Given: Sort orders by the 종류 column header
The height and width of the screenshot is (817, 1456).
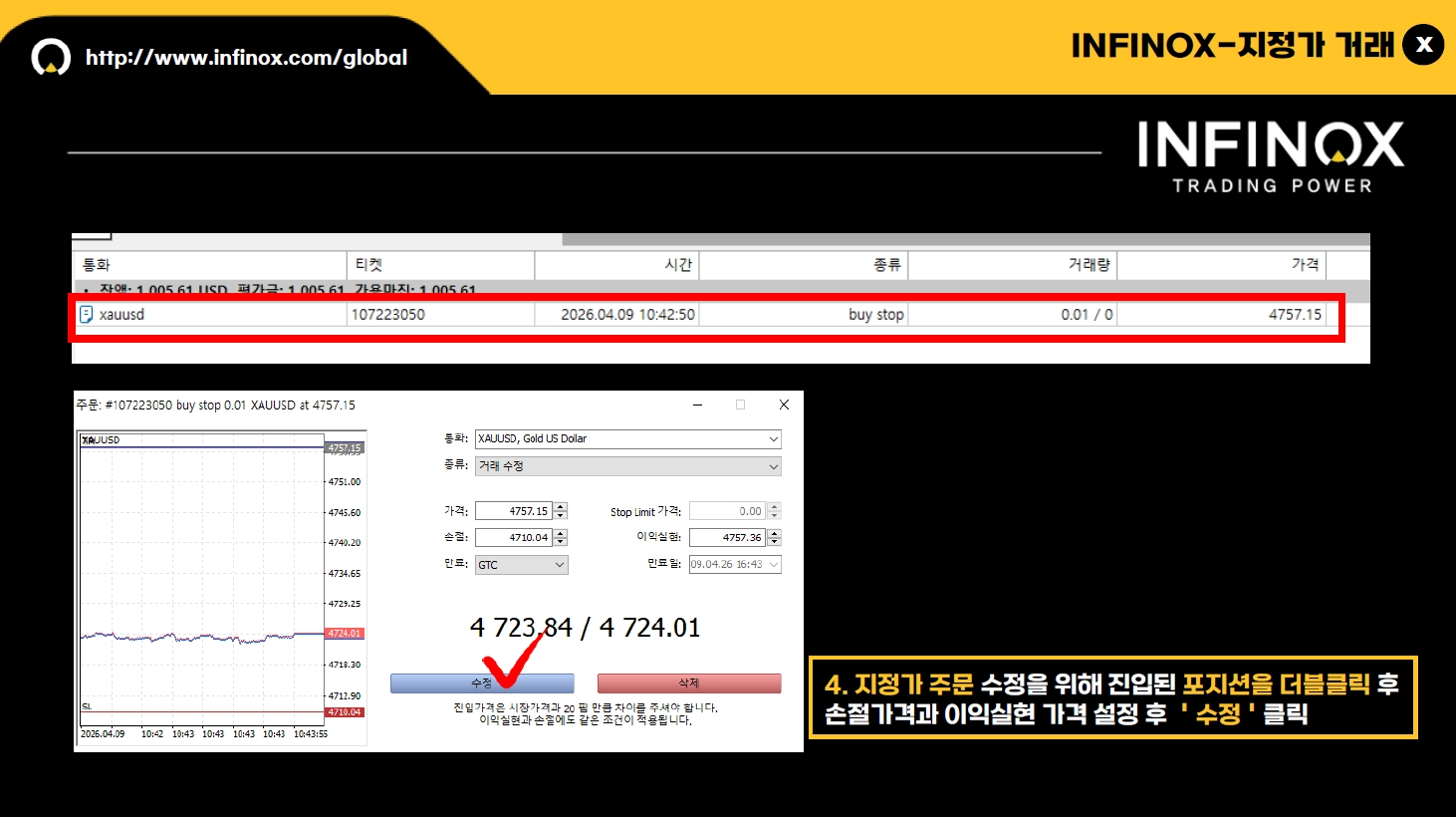Looking at the screenshot, I should [x=805, y=265].
